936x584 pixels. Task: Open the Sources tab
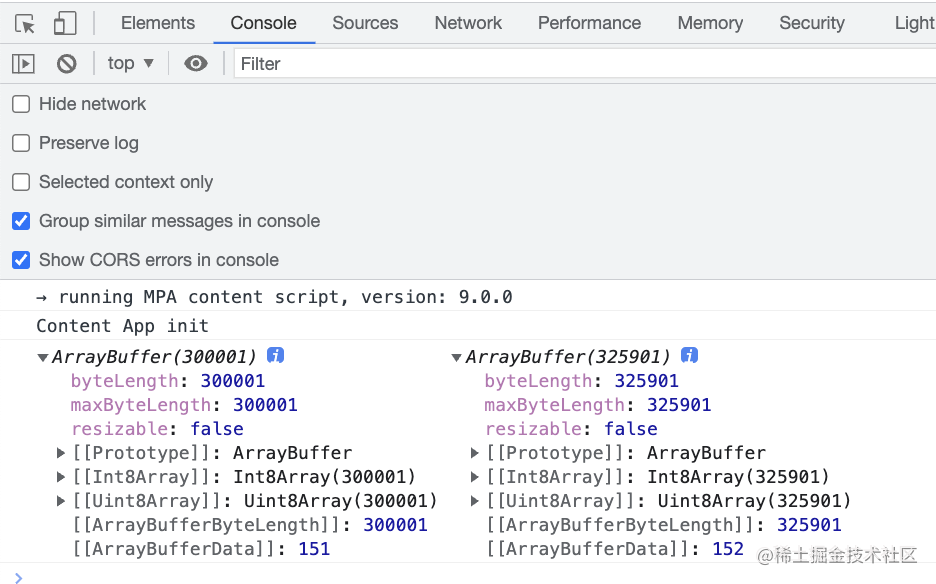[x=365, y=23]
